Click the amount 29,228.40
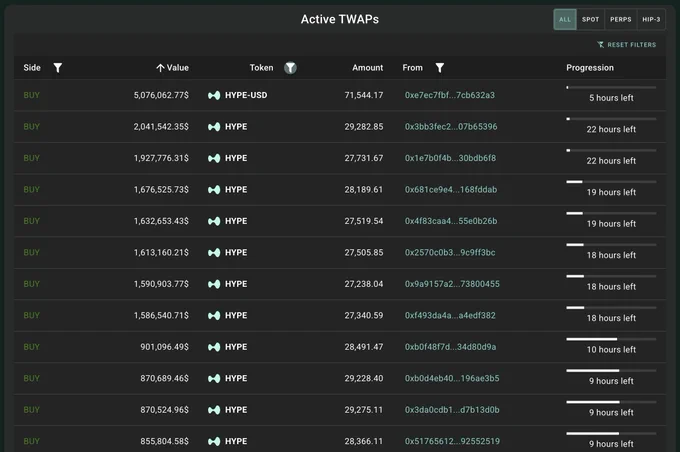This screenshot has width=680, height=452. (364, 378)
